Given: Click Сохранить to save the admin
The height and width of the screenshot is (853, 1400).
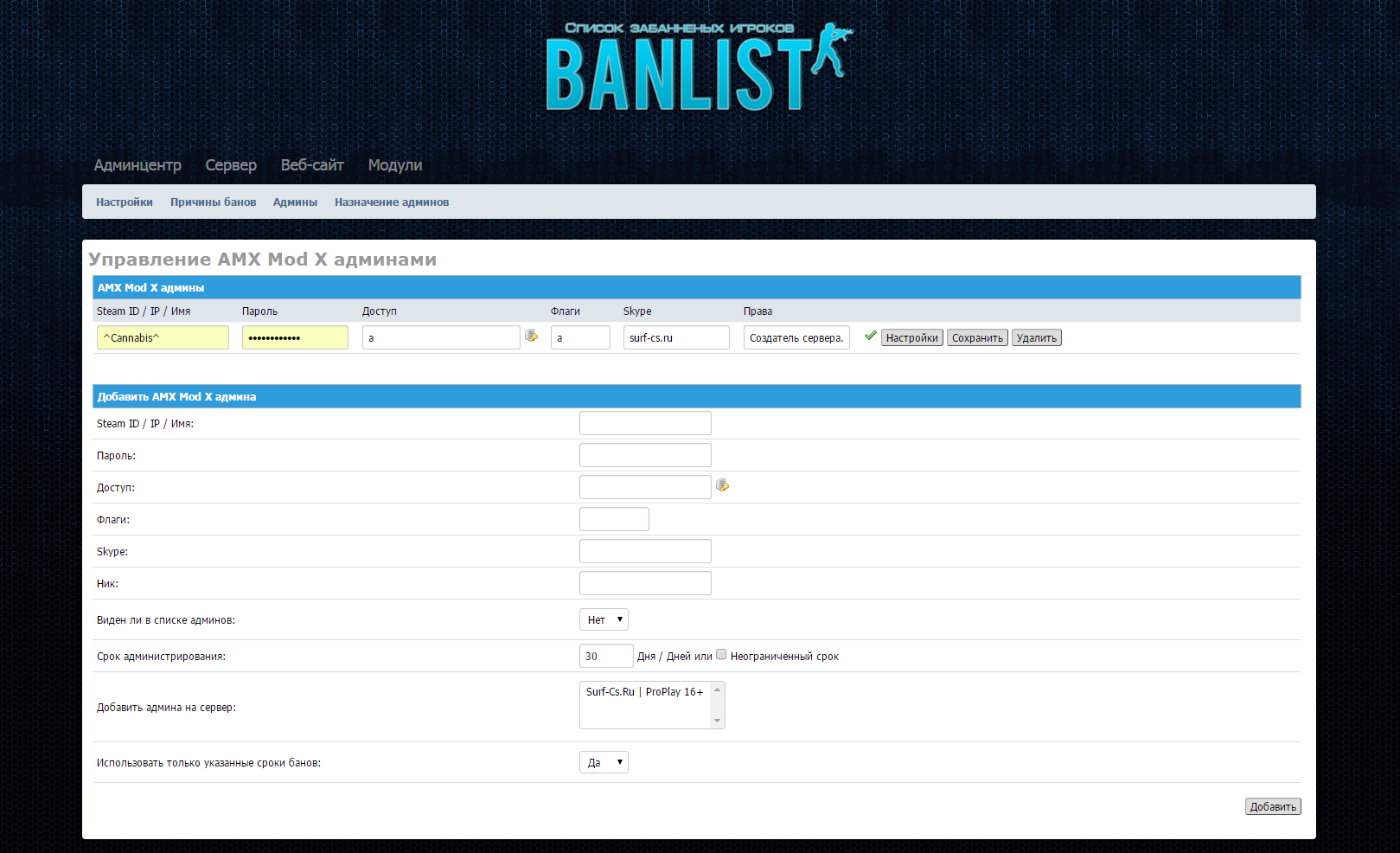Looking at the screenshot, I should pos(977,338).
